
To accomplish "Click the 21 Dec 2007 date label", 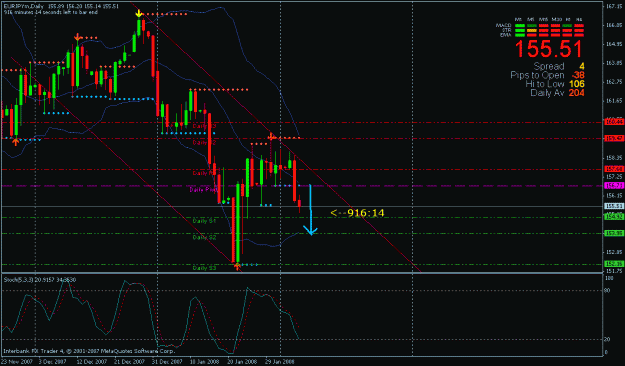I will [130, 362].
